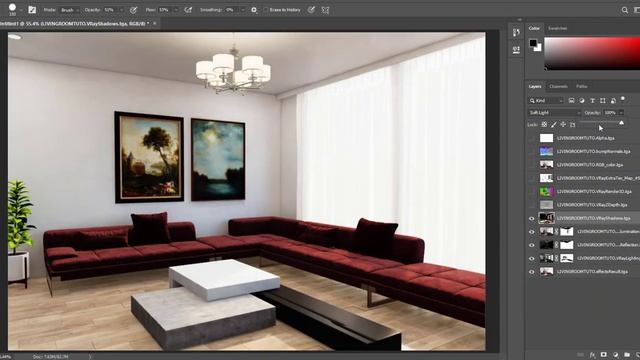Expand the layer Opacity dropdown arrow
640x360 pixels.
[621, 113]
